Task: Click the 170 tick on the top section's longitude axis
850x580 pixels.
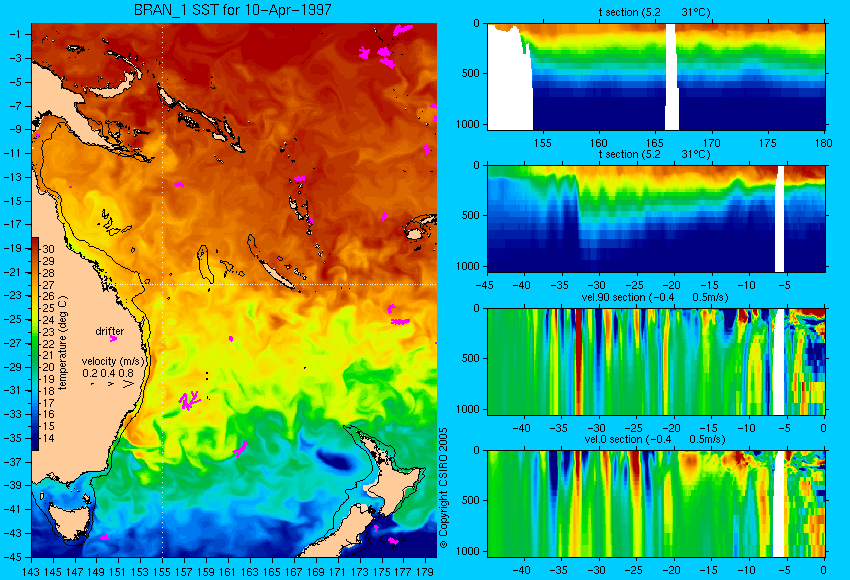Action: click(x=711, y=143)
